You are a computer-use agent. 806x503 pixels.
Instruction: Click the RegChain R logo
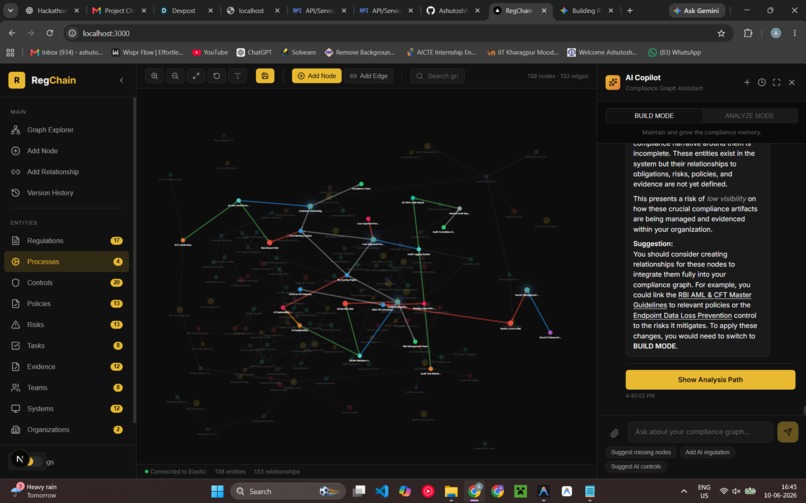coord(16,80)
